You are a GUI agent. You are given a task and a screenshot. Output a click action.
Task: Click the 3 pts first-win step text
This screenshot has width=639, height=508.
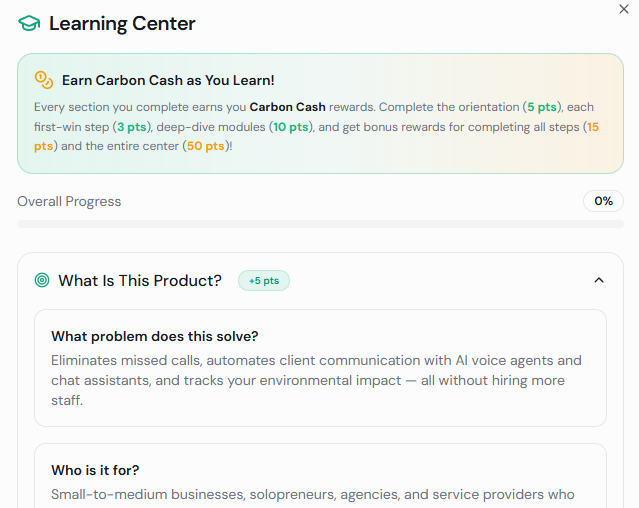(134, 126)
